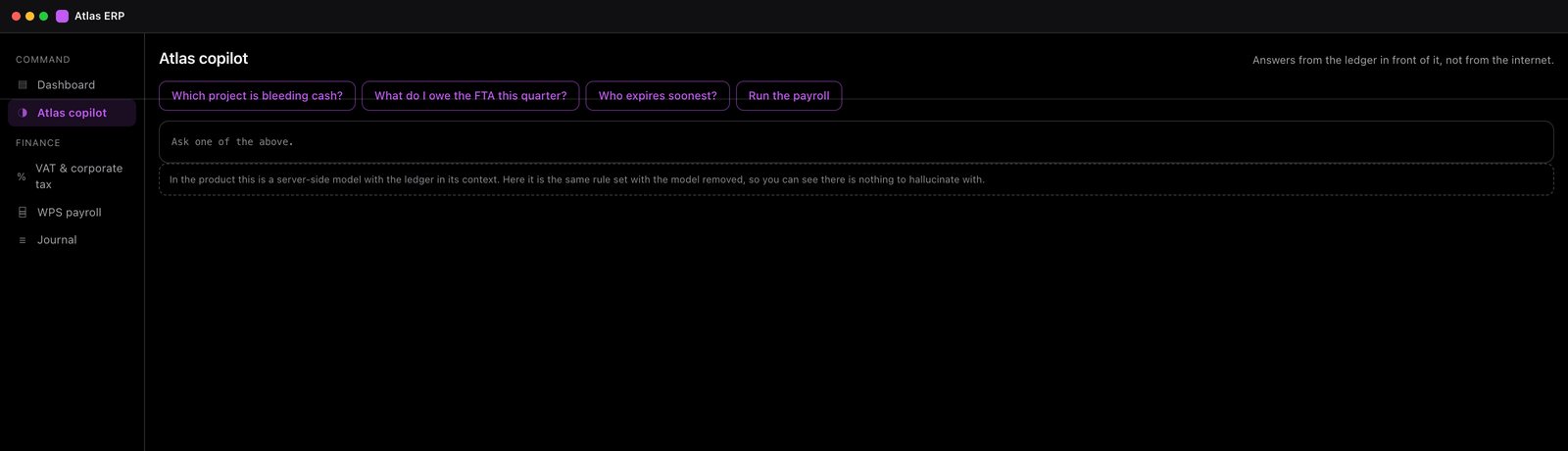Click the Atlas copilot half-moon icon
The height and width of the screenshot is (451, 1568).
click(x=23, y=113)
